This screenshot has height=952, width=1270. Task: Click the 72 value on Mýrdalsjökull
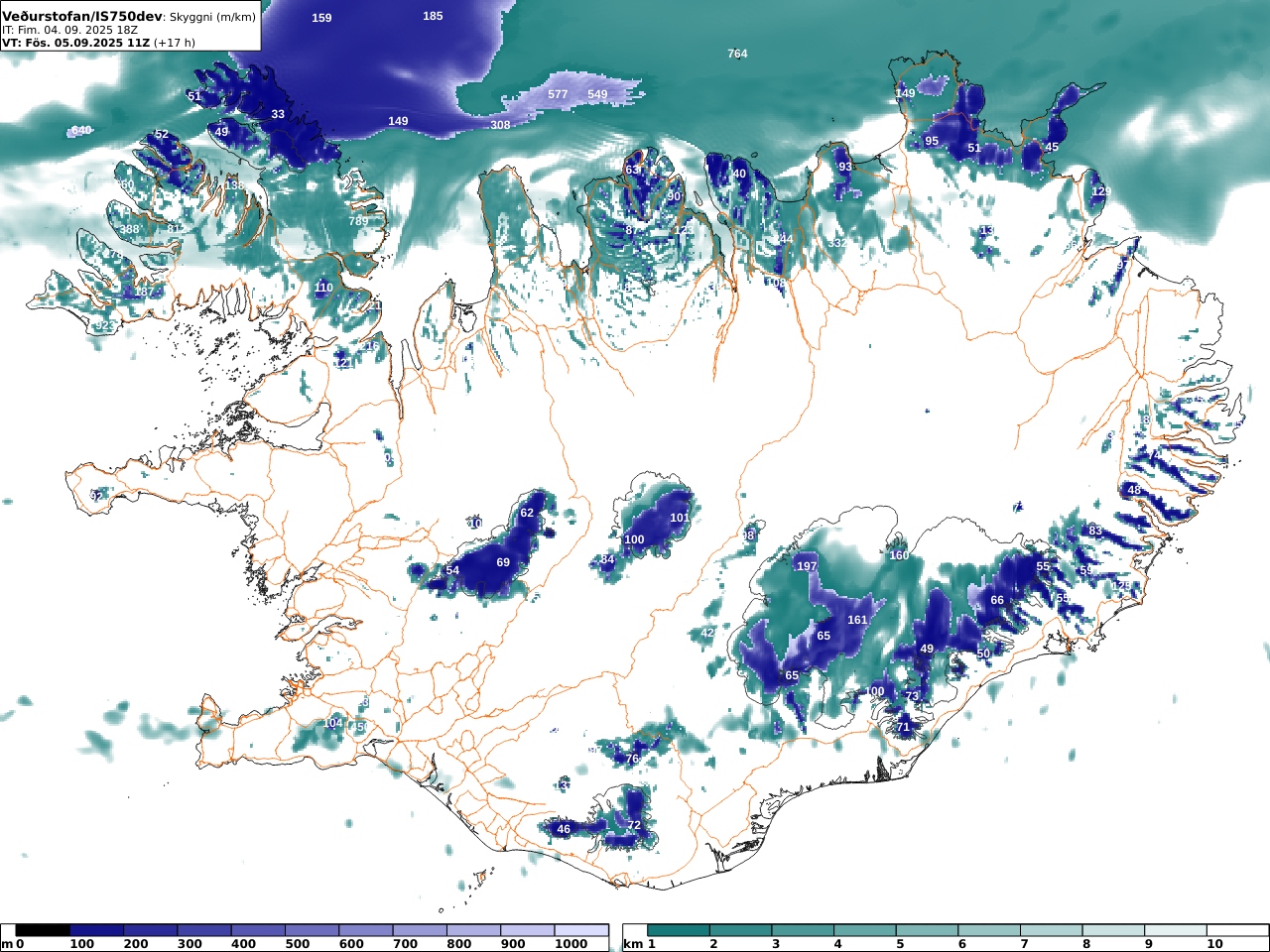634,825
